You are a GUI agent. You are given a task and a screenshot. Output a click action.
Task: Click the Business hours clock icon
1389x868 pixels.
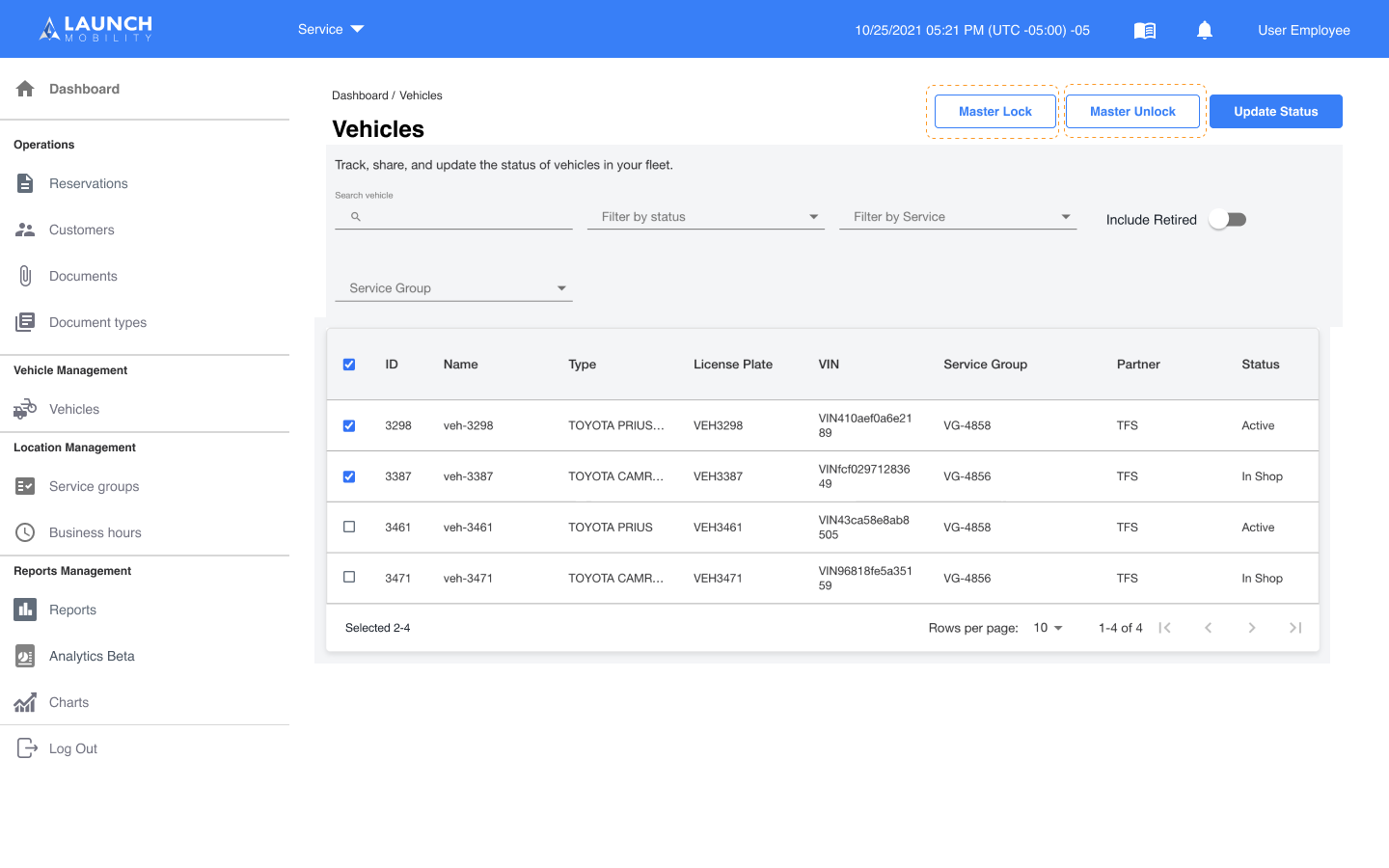[25, 532]
